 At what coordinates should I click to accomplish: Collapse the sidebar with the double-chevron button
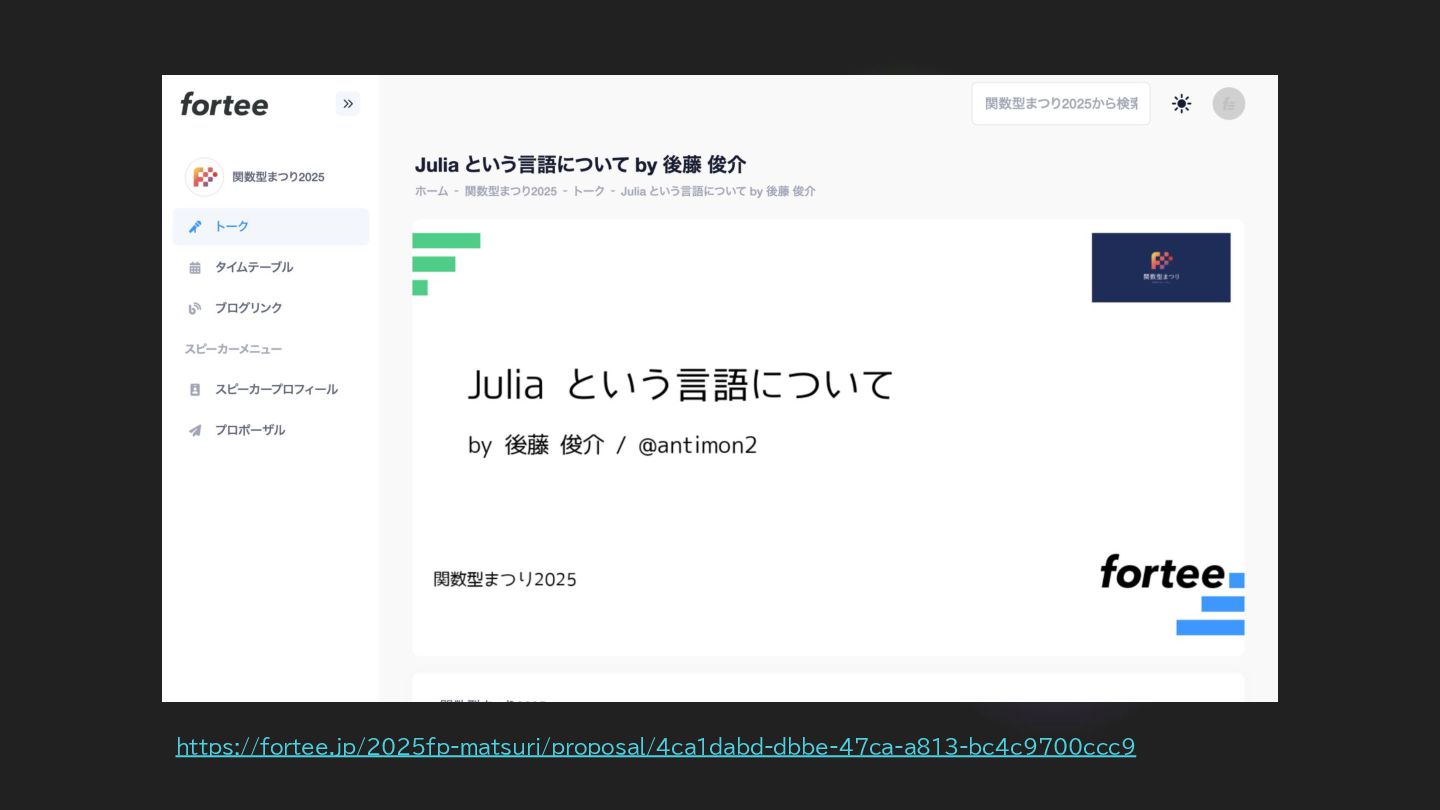[348, 104]
